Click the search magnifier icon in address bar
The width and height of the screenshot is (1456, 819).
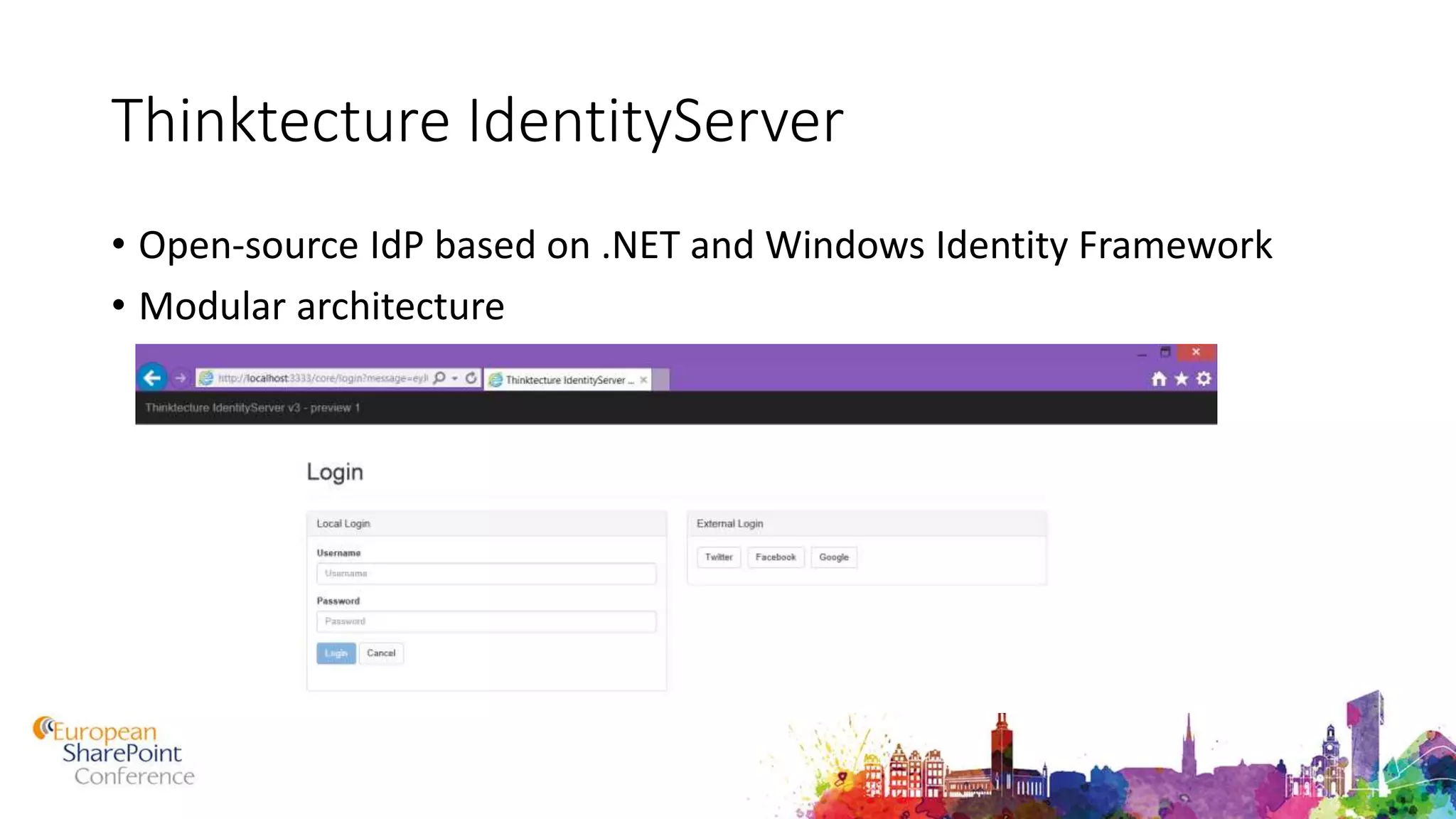[439, 378]
